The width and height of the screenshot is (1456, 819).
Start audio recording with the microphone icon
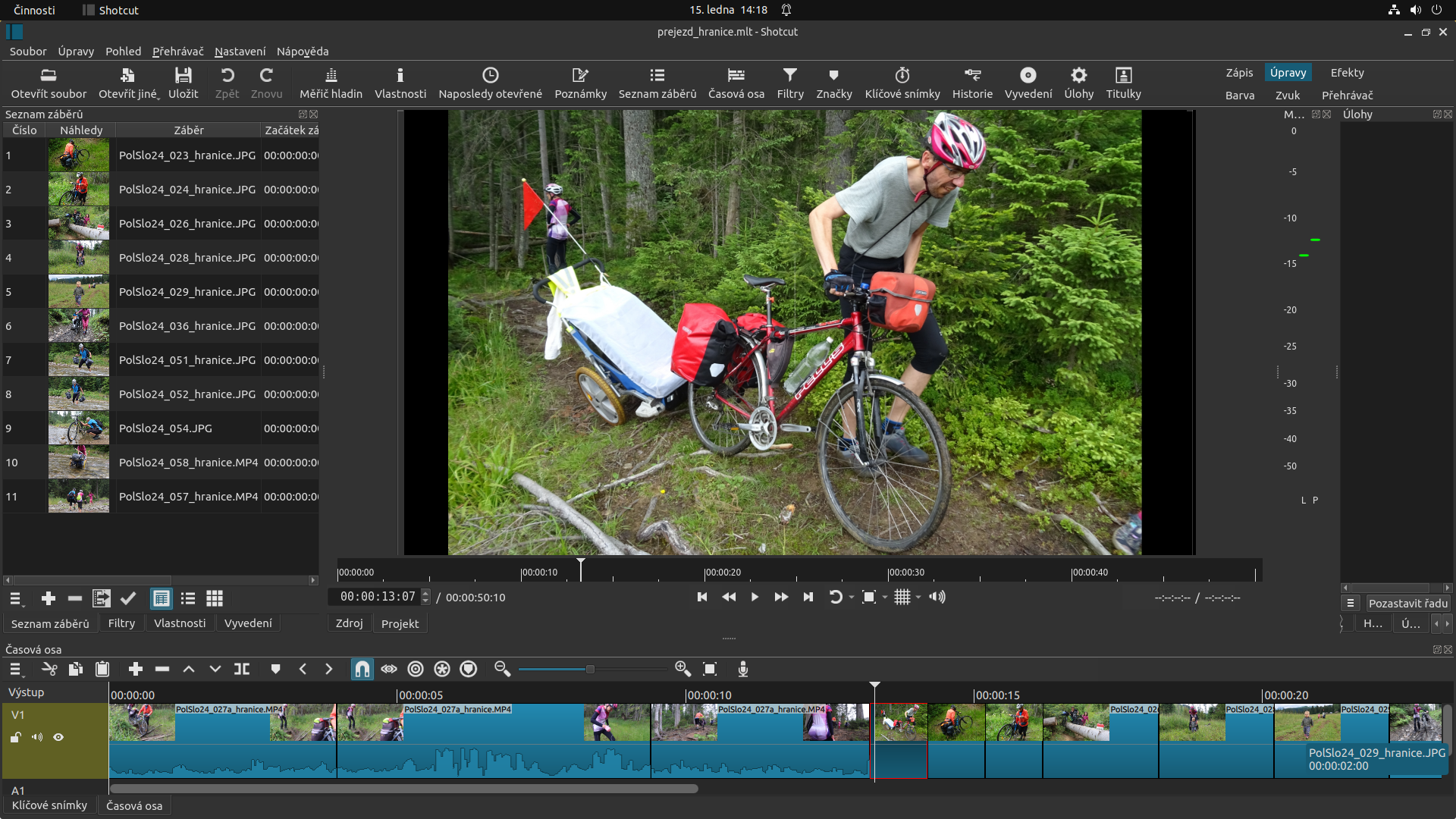tap(742, 669)
